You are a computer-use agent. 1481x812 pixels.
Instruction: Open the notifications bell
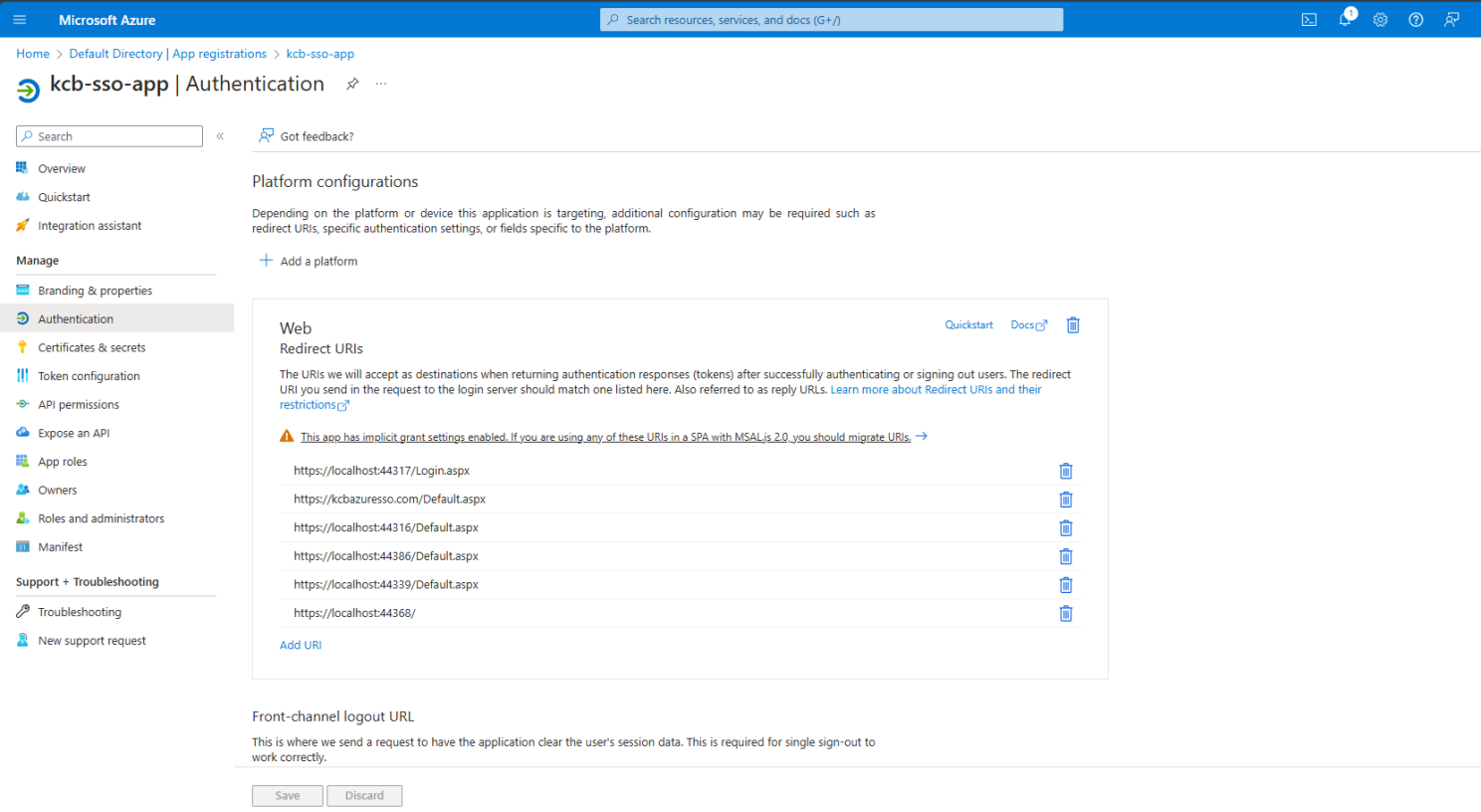pyautogui.click(x=1345, y=20)
